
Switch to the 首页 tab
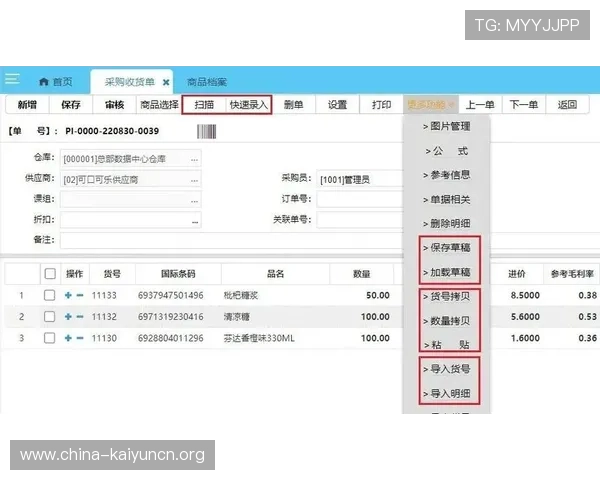point(56,82)
